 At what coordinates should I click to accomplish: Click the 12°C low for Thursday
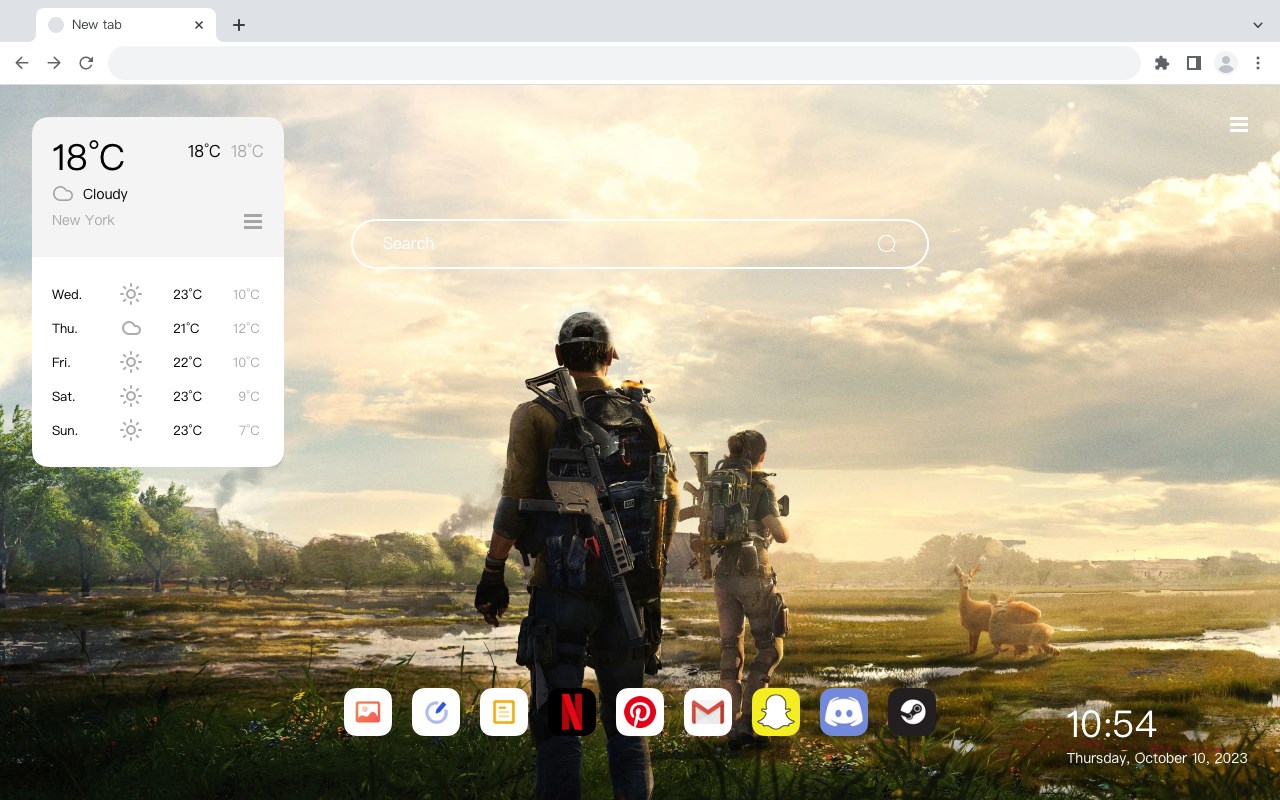coord(247,328)
